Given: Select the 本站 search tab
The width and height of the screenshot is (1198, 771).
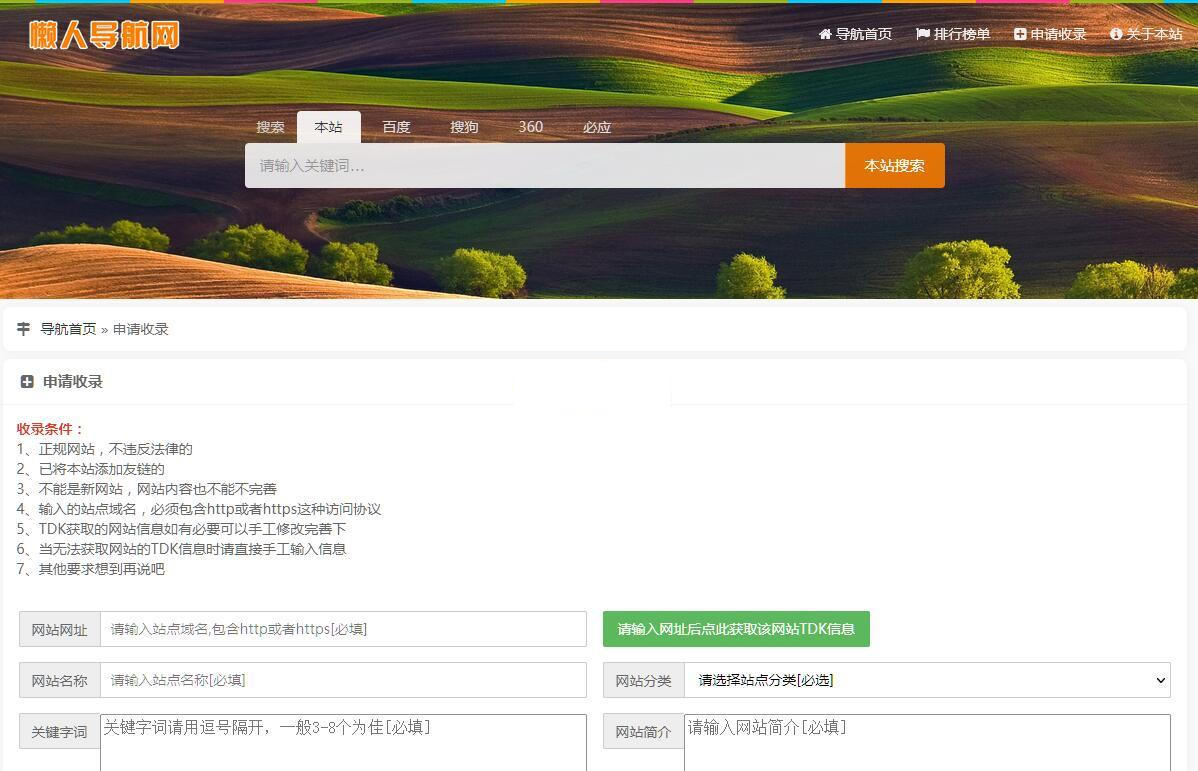Looking at the screenshot, I should [x=329, y=127].
